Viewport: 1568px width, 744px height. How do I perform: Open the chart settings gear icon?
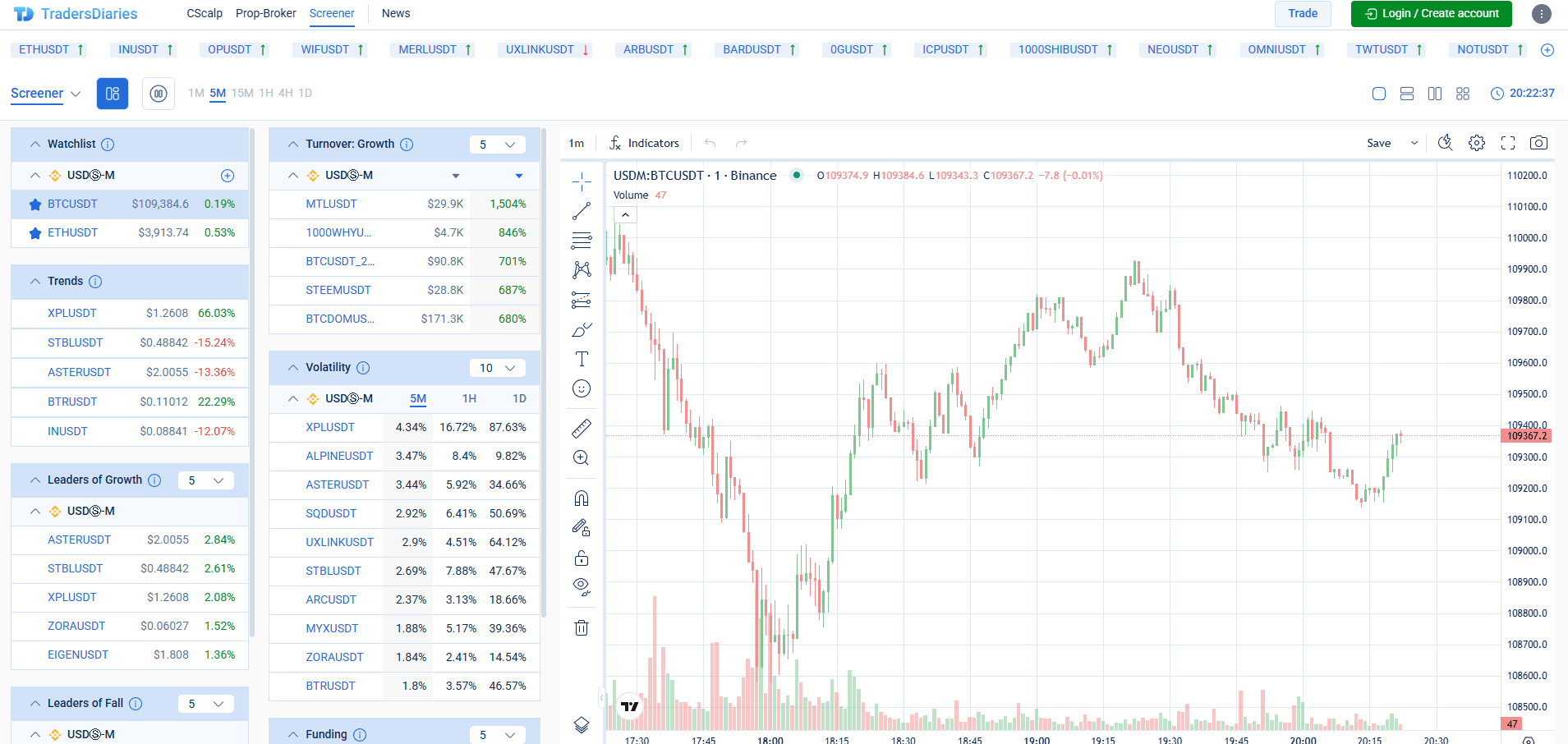(1476, 143)
